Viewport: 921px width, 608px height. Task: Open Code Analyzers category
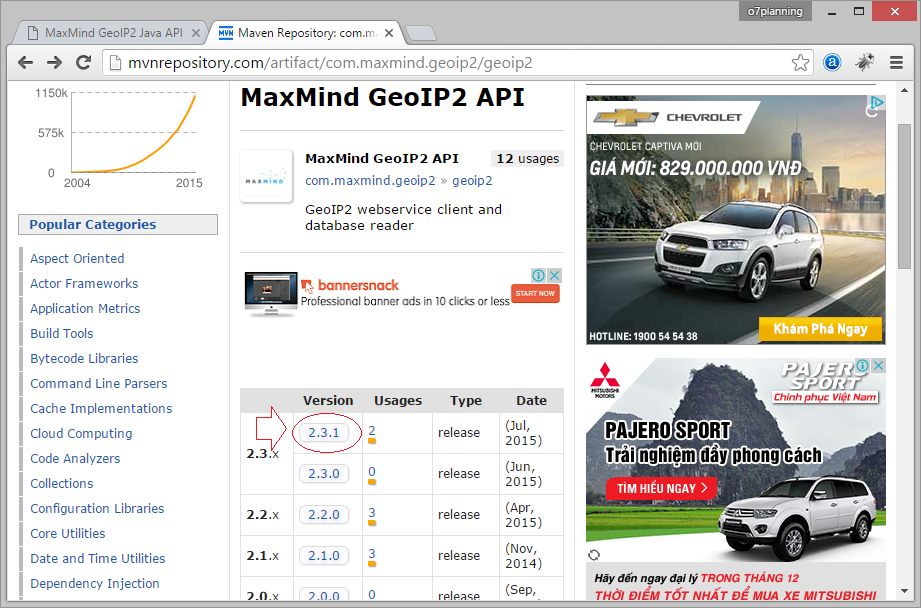[75, 459]
